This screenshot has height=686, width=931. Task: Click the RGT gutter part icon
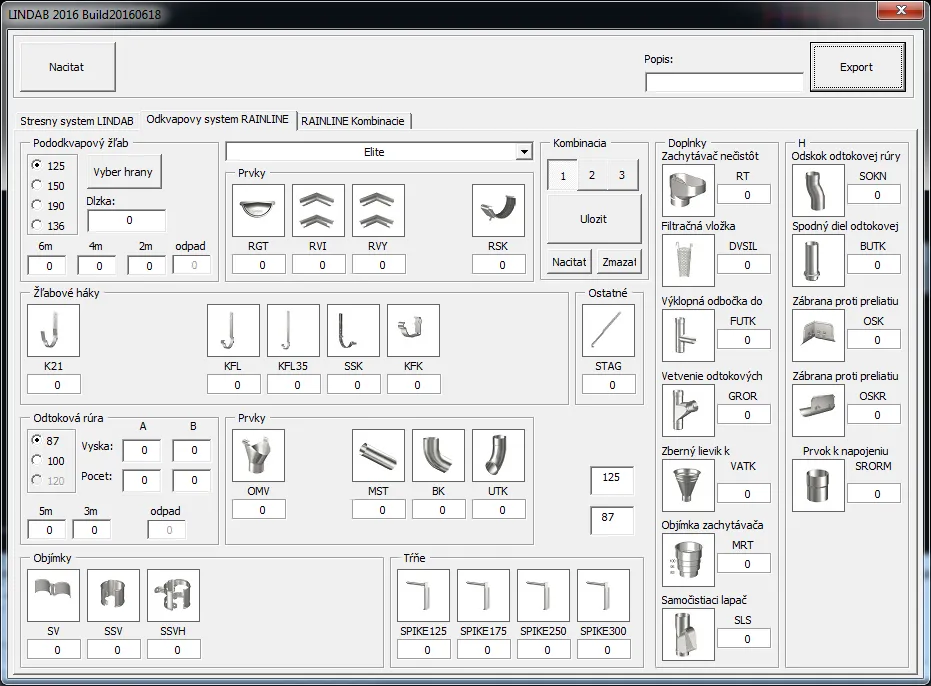point(258,210)
